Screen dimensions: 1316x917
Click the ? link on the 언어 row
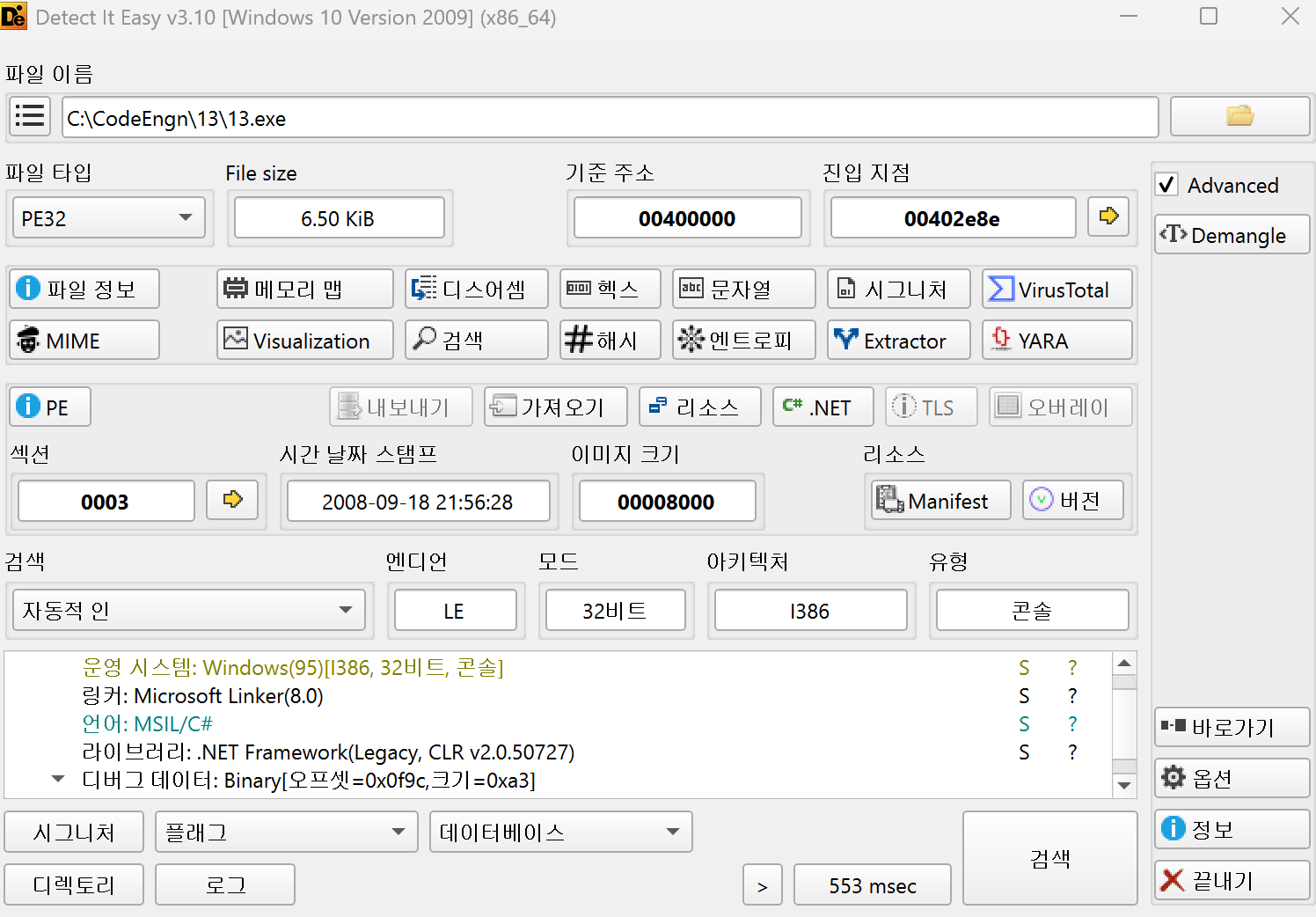click(x=1072, y=724)
